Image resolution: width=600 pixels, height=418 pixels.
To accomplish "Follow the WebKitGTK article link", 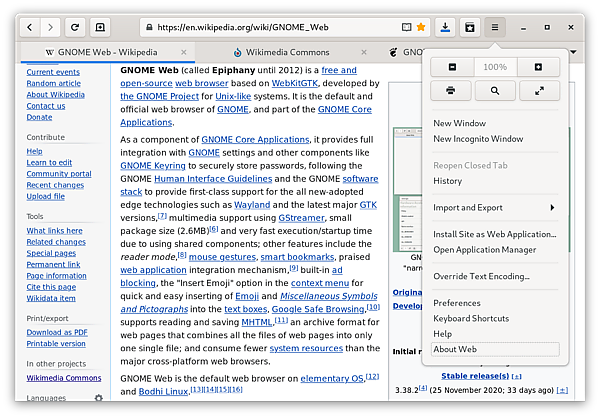I will pos(295,83).
